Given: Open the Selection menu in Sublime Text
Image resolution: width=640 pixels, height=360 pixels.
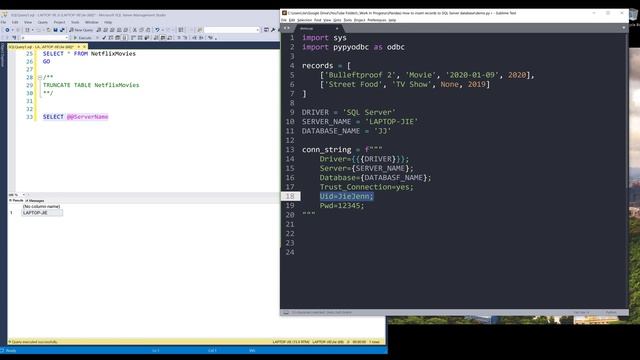Looking at the screenshot, I should [x=304, y=20].
